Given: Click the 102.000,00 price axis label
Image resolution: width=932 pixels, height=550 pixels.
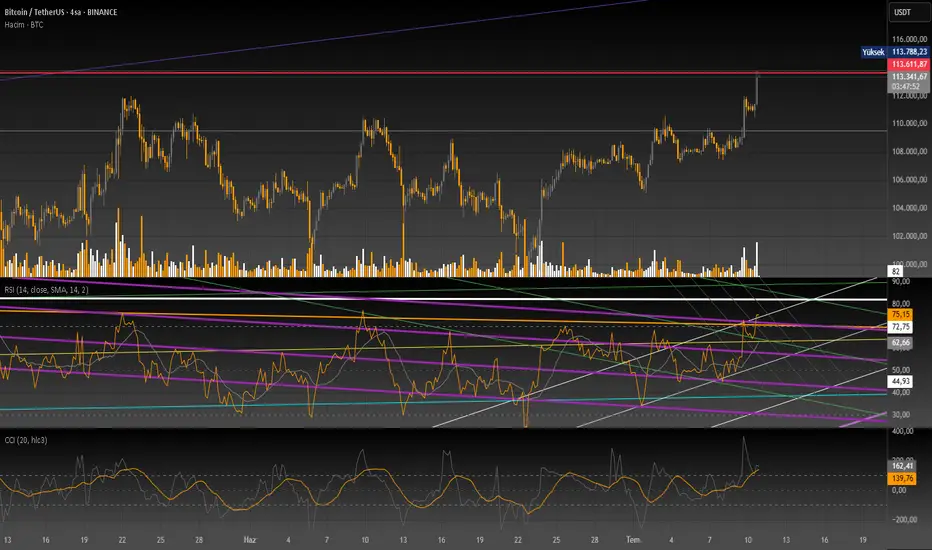Looking at the screenshot, I should 909,236.
